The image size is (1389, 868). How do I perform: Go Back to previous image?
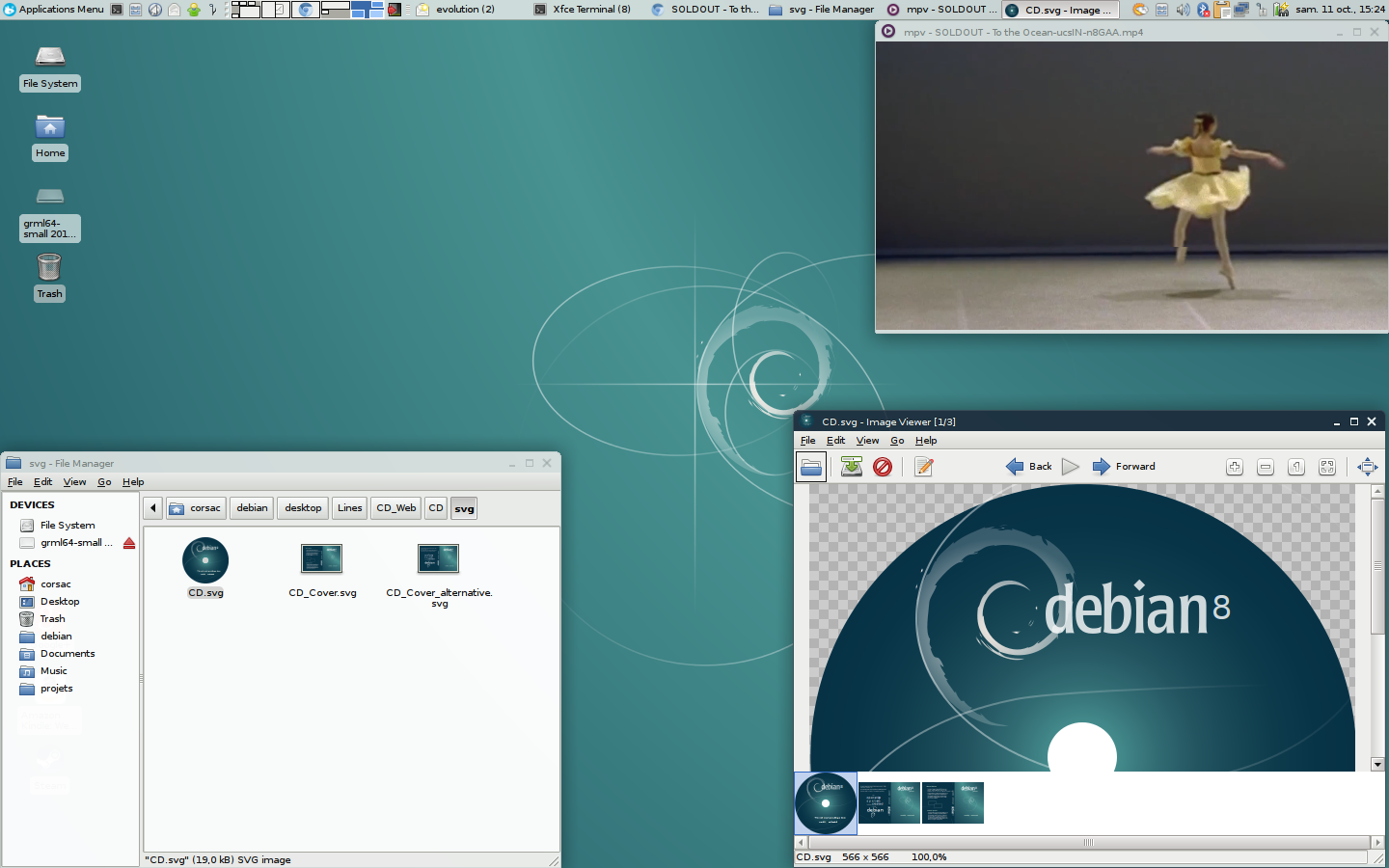[1029, 467]
